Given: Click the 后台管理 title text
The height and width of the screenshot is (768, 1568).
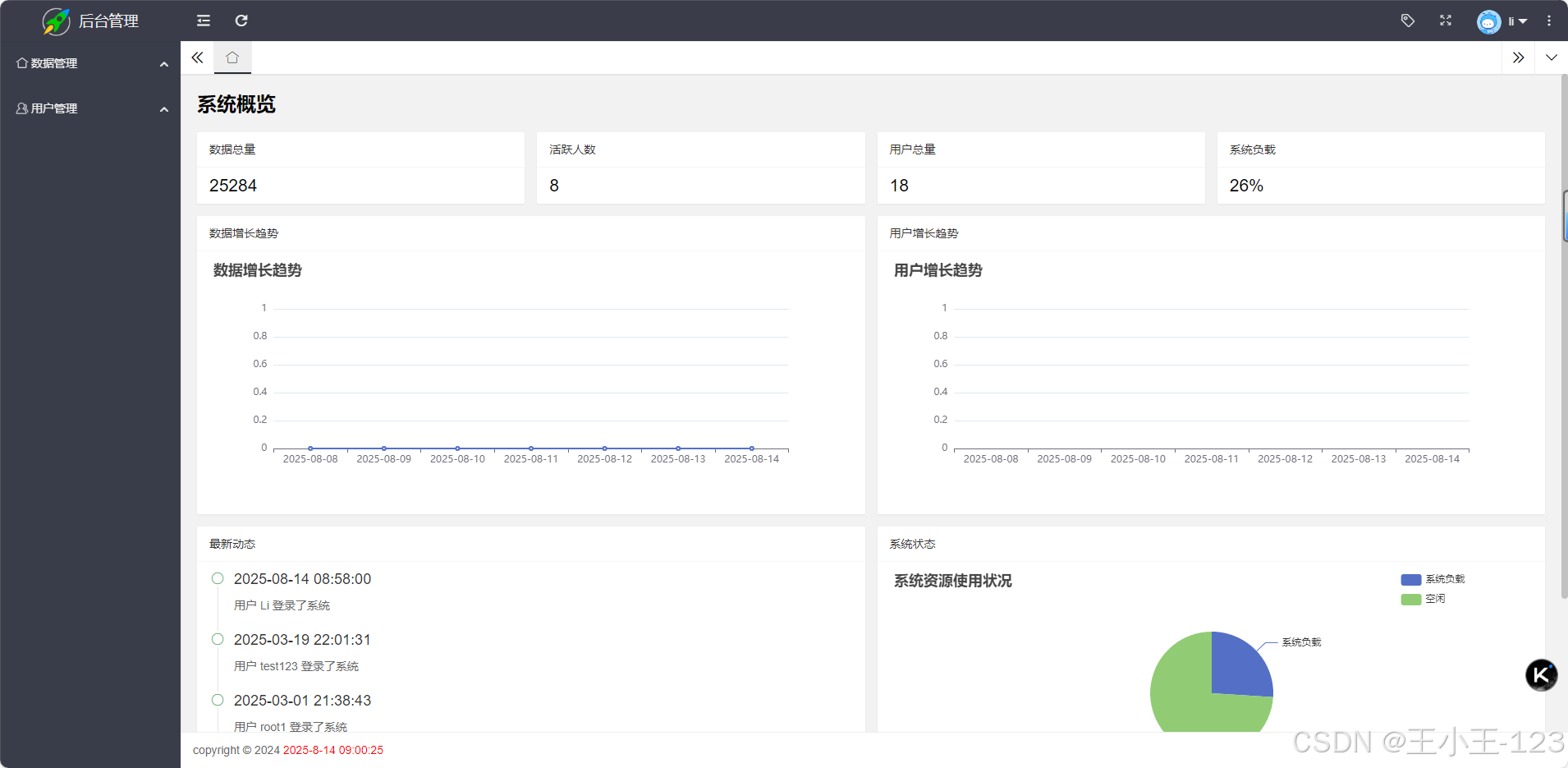Looking at the screenshot, I should tap(108, 21).
